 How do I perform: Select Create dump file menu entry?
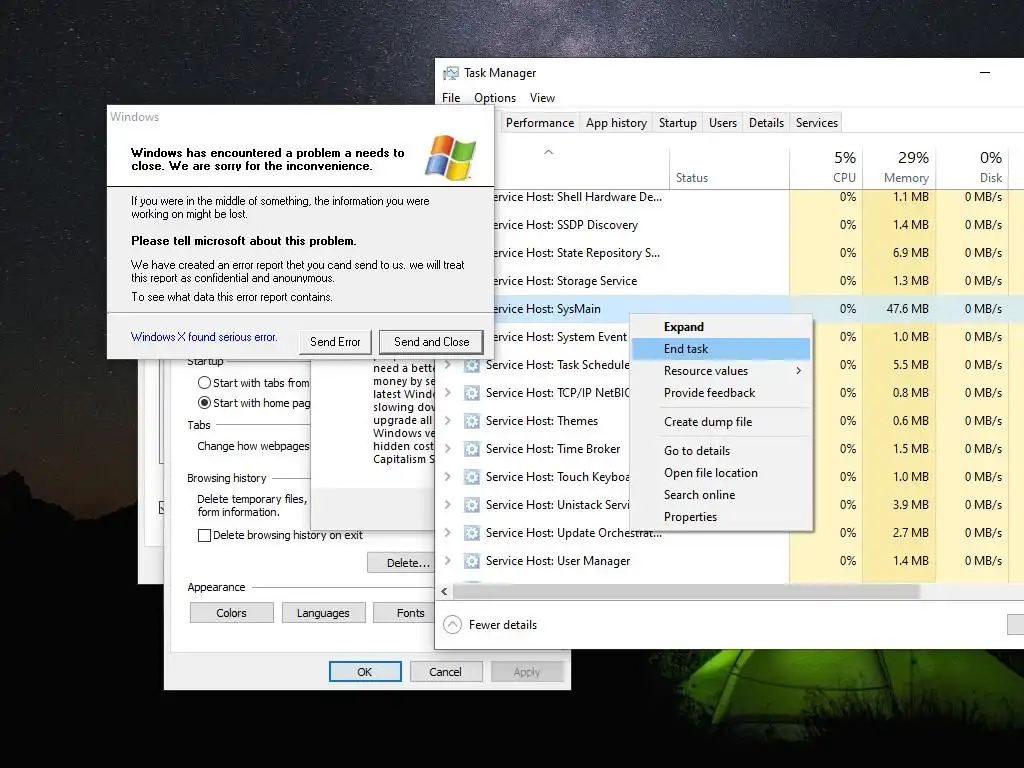pyautogui.click(x=721, y=422)
